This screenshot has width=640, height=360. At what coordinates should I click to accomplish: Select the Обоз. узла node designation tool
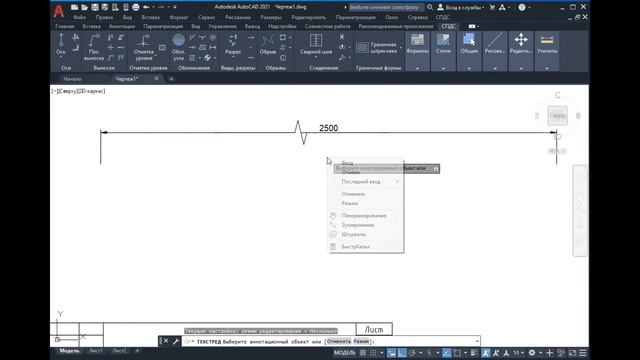[178, 47]
